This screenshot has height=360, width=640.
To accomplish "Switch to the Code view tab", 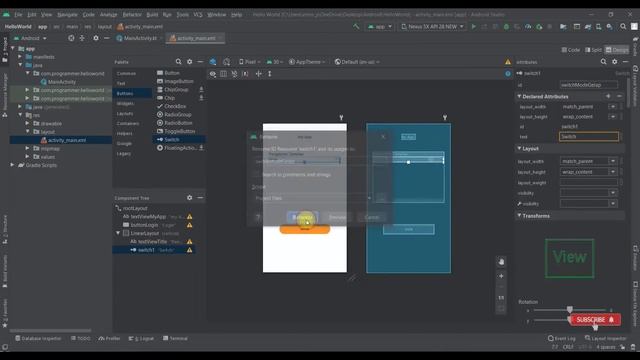I will tap(571, 50).
